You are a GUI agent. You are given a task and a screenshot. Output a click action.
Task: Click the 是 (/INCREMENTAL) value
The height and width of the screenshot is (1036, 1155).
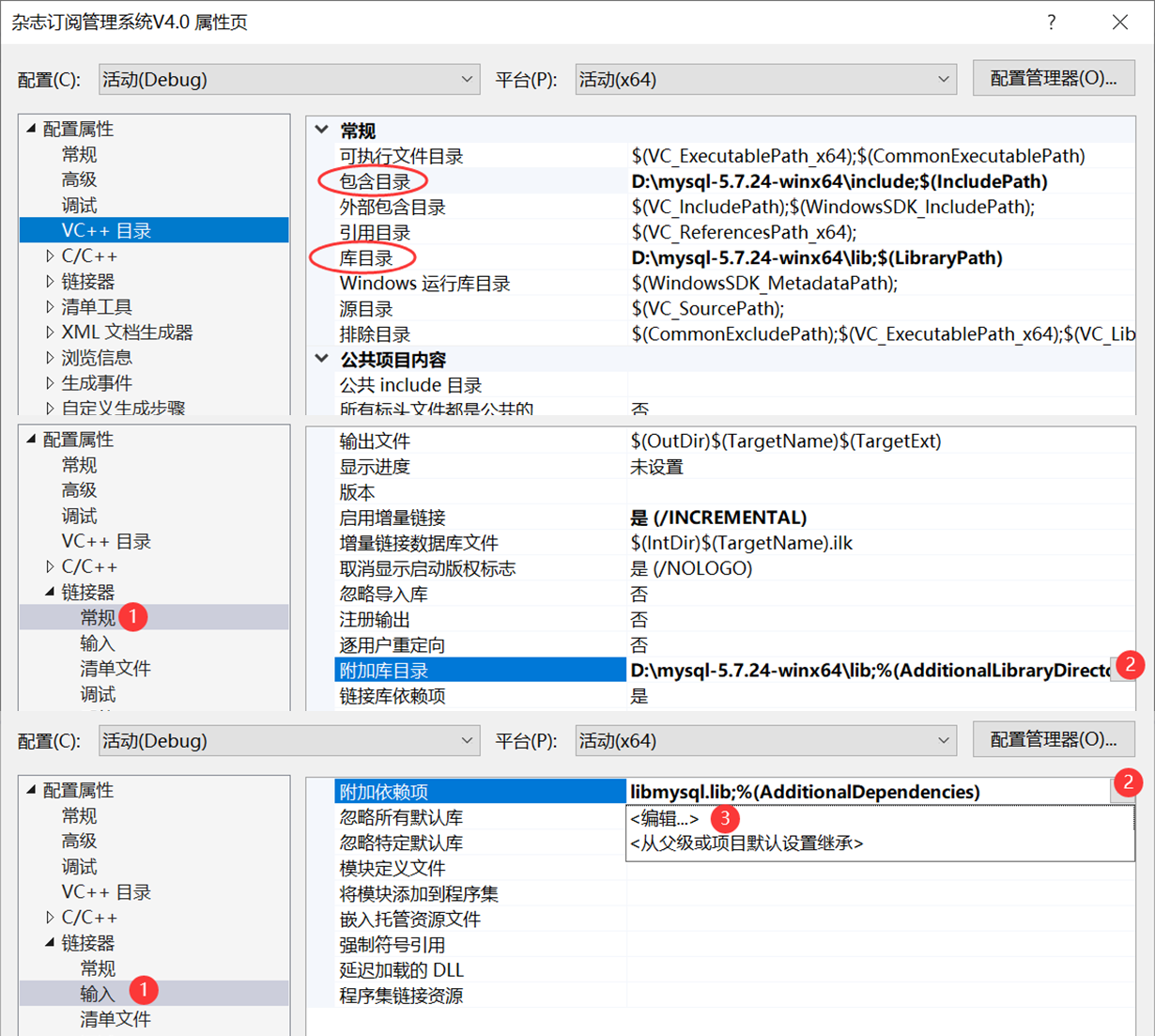click(x=718, y=518)
